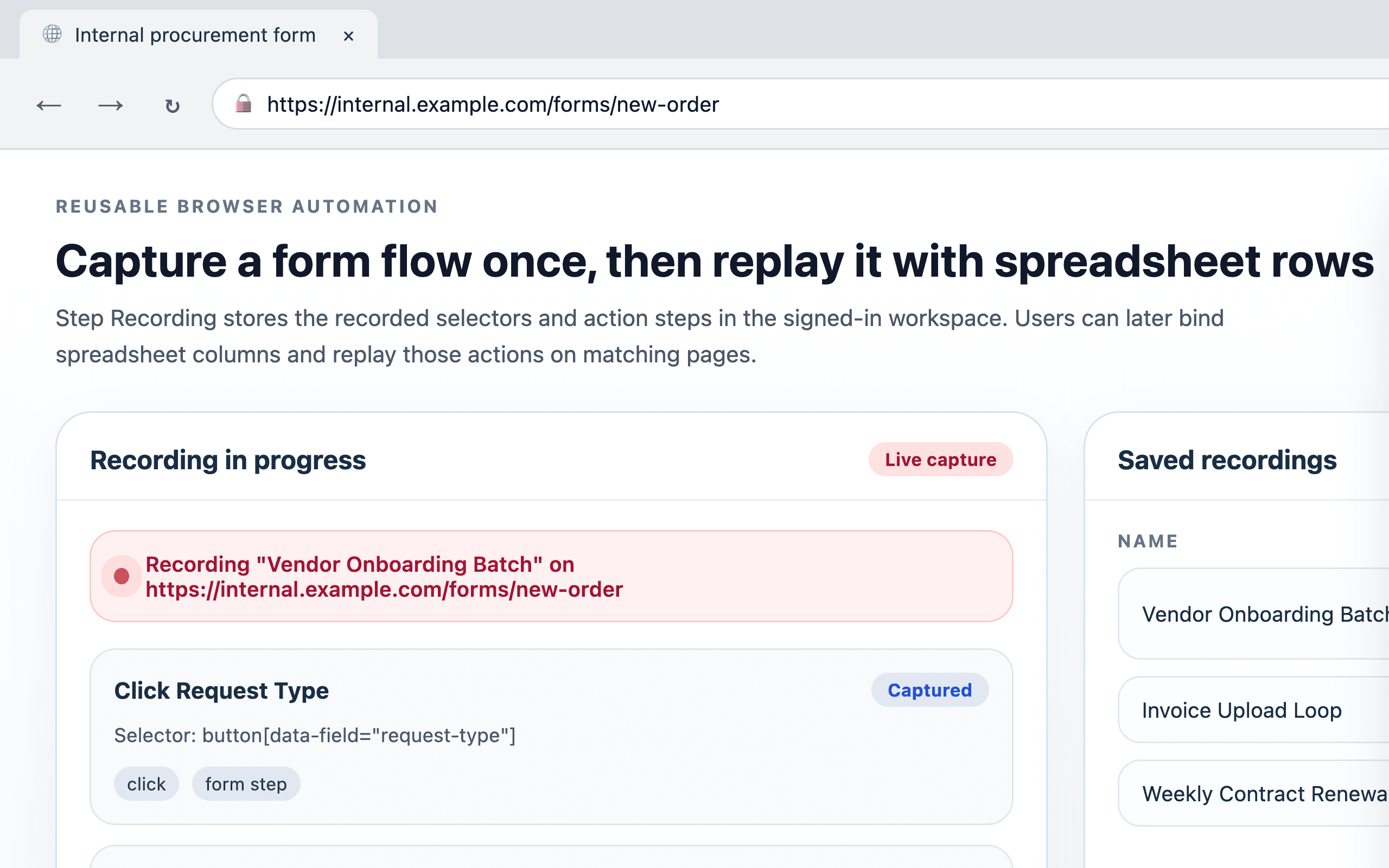
Task: Reload the page with the refresh icon
Action: point(172,106)
